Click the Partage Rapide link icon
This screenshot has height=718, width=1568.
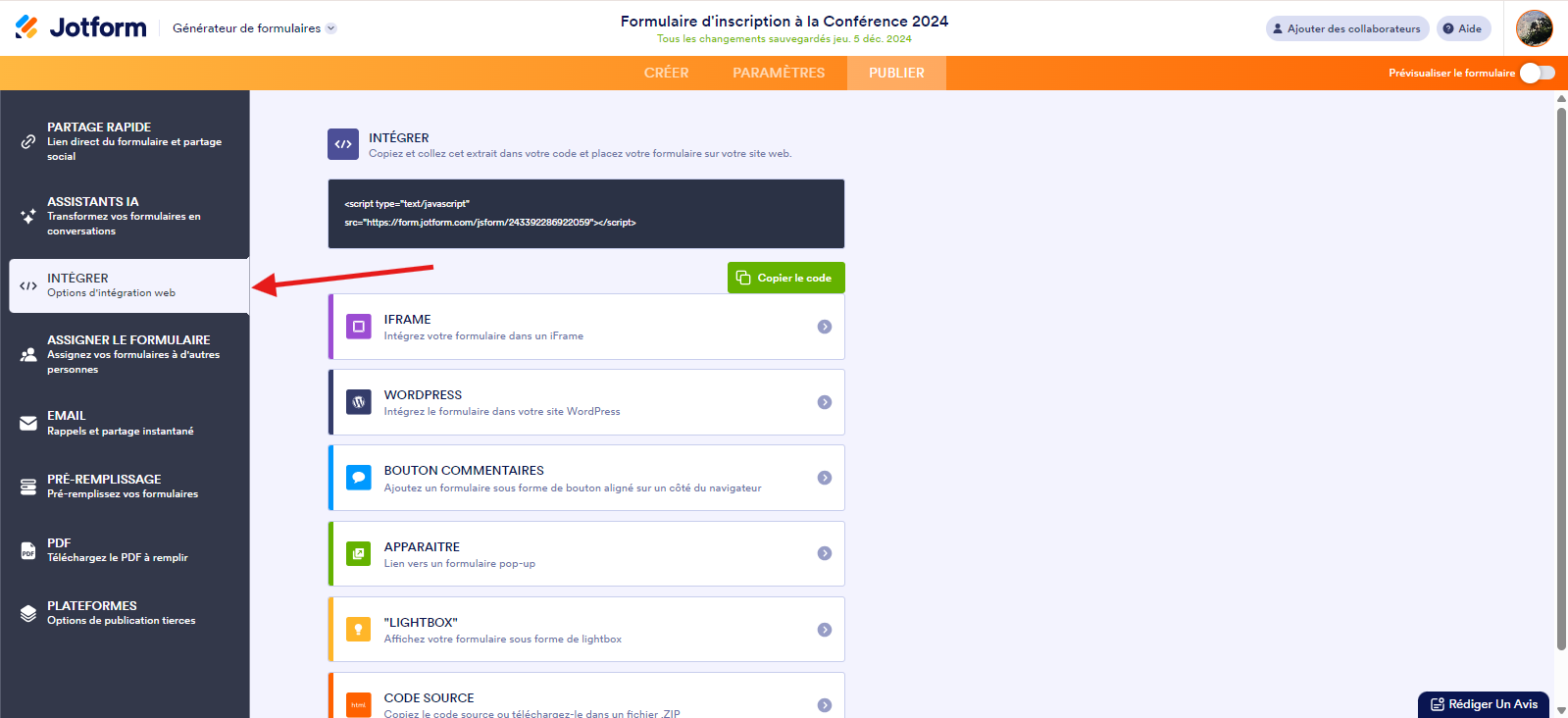coord(28,141)
